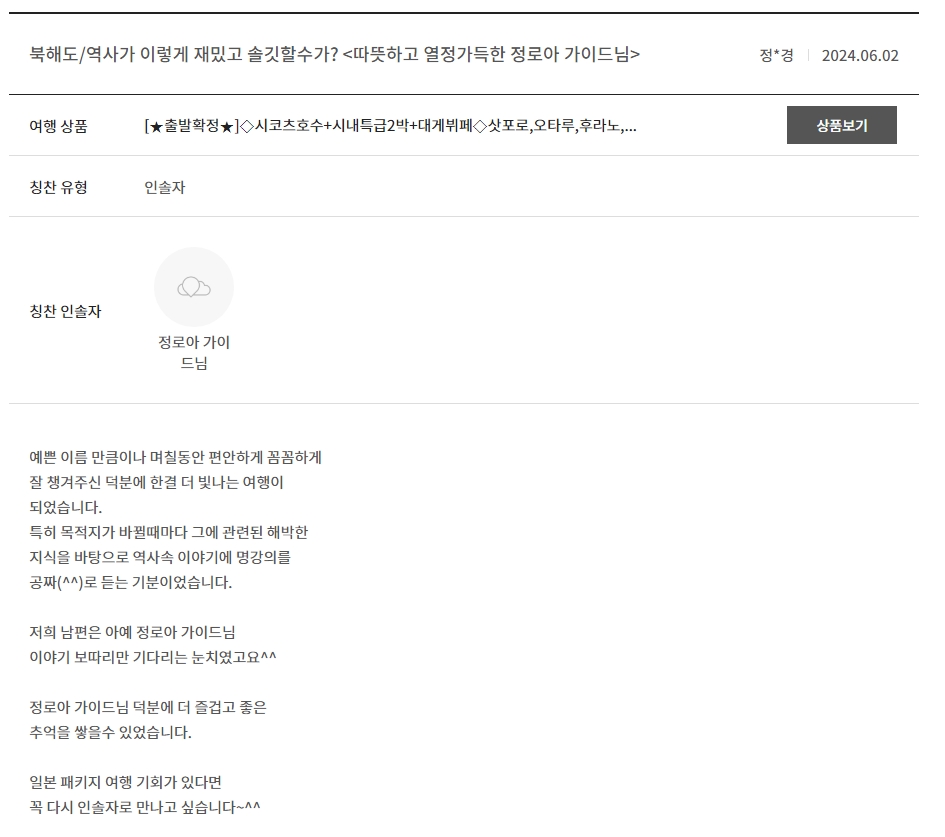Click the 상품보기 button

point(841,125)
